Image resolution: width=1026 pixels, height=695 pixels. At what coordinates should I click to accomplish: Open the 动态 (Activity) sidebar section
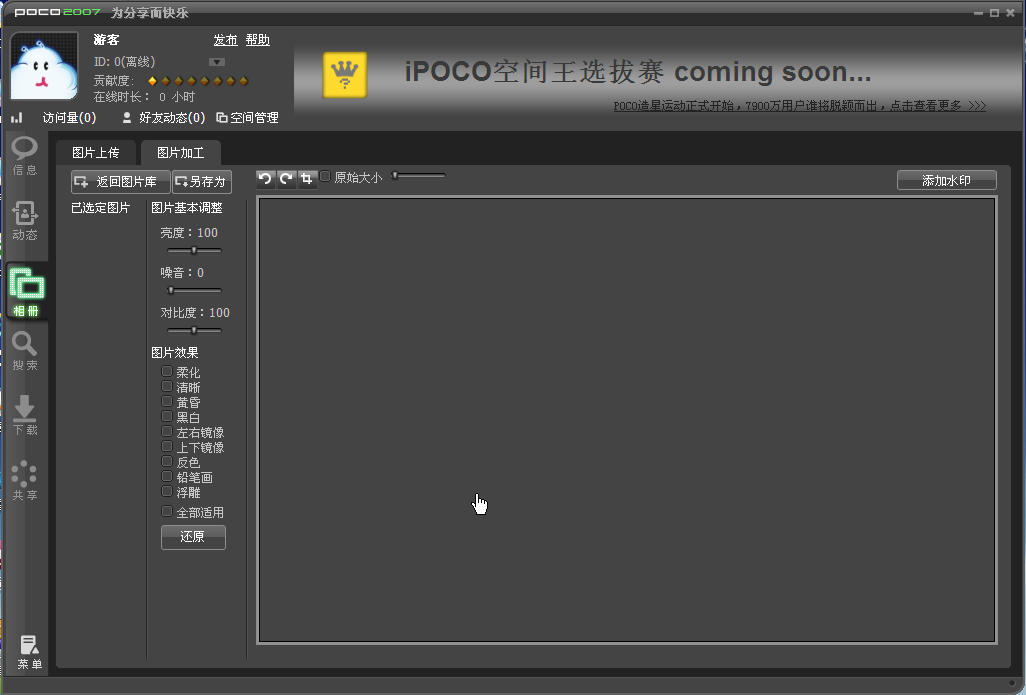(25, 220)
